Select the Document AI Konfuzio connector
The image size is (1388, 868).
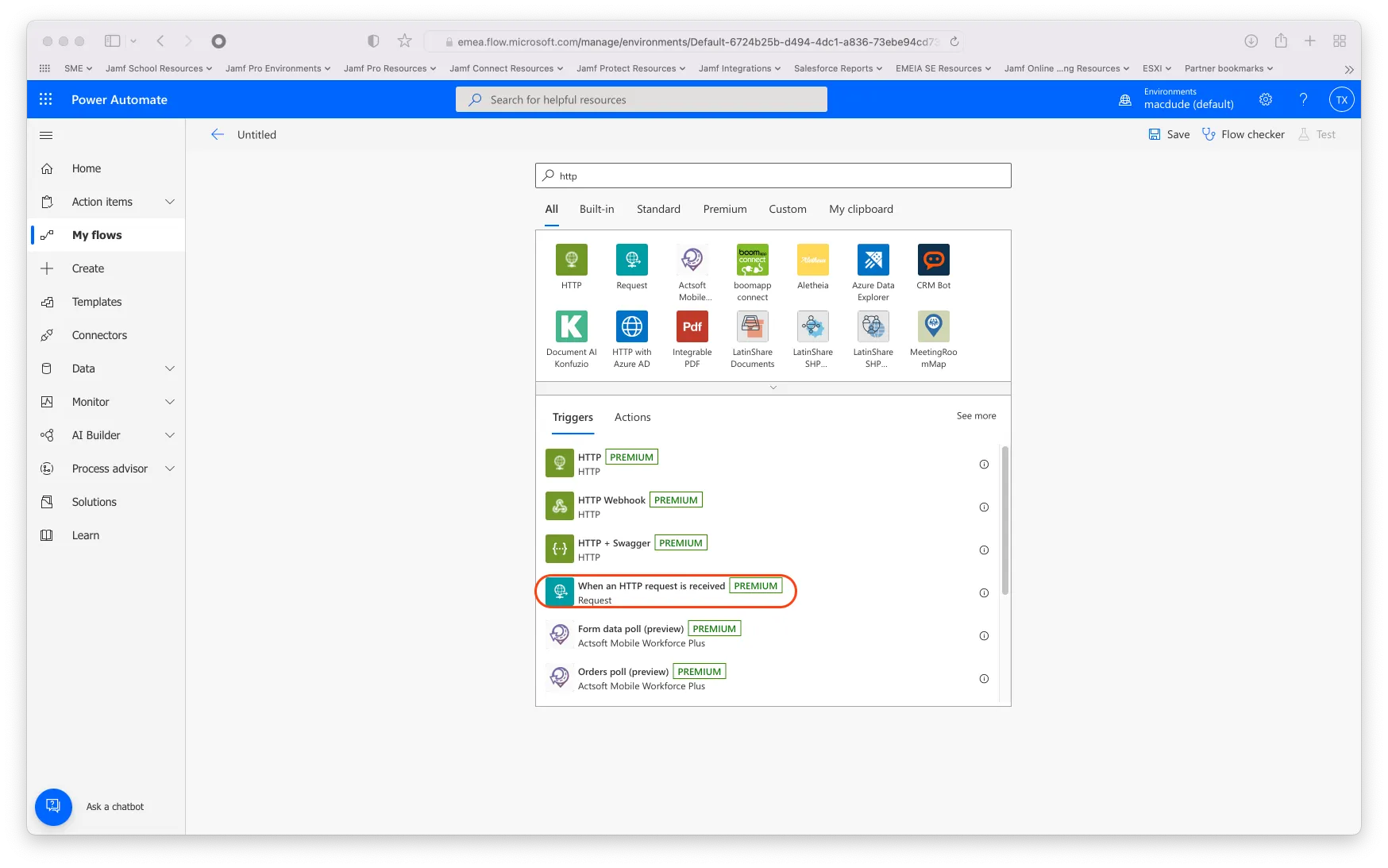tap(571, 326)
